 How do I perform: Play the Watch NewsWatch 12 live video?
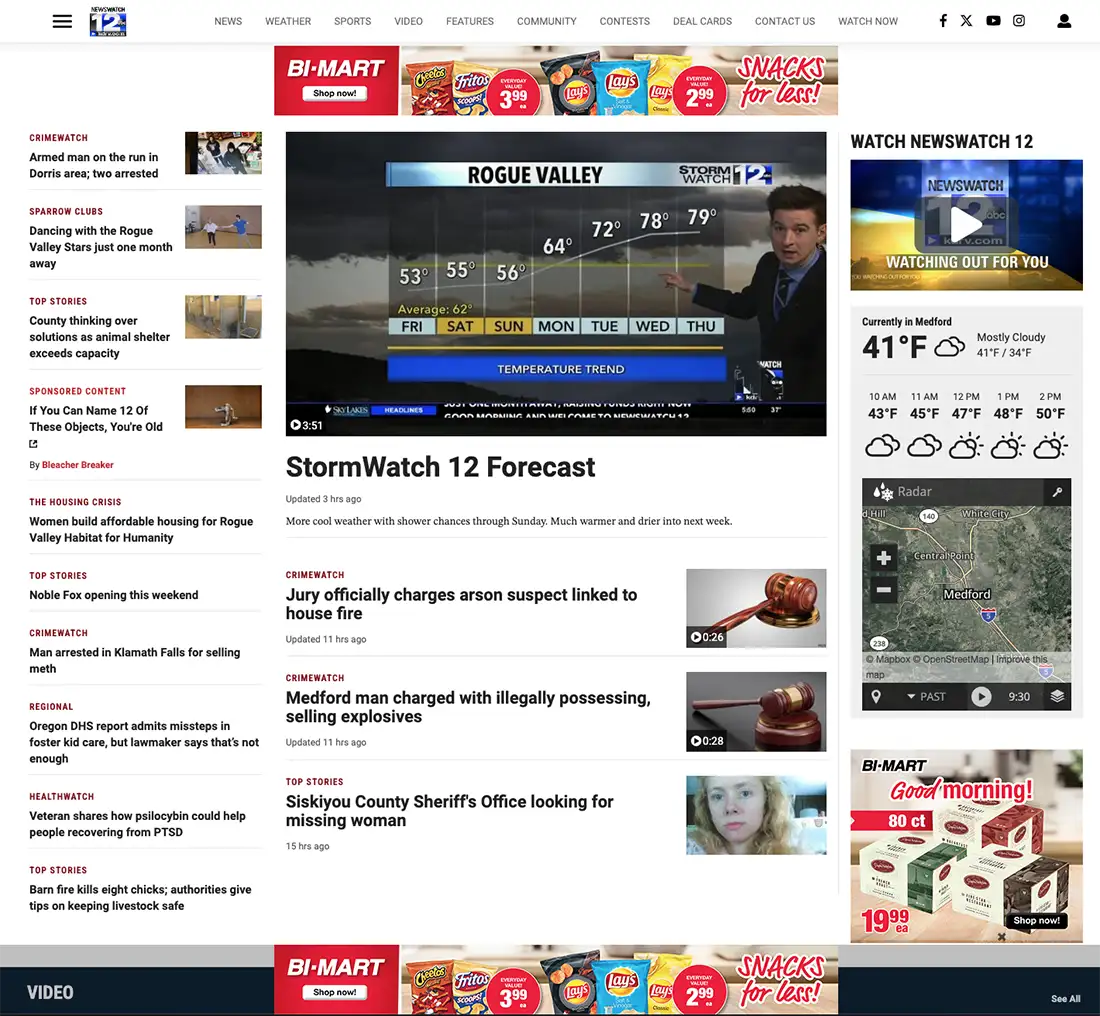pos(966,225)
